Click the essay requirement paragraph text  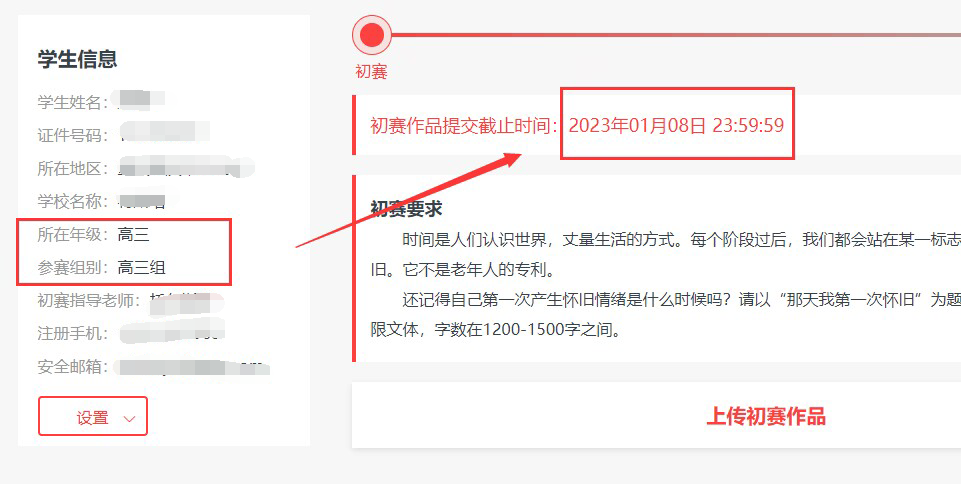coord(666,285)
